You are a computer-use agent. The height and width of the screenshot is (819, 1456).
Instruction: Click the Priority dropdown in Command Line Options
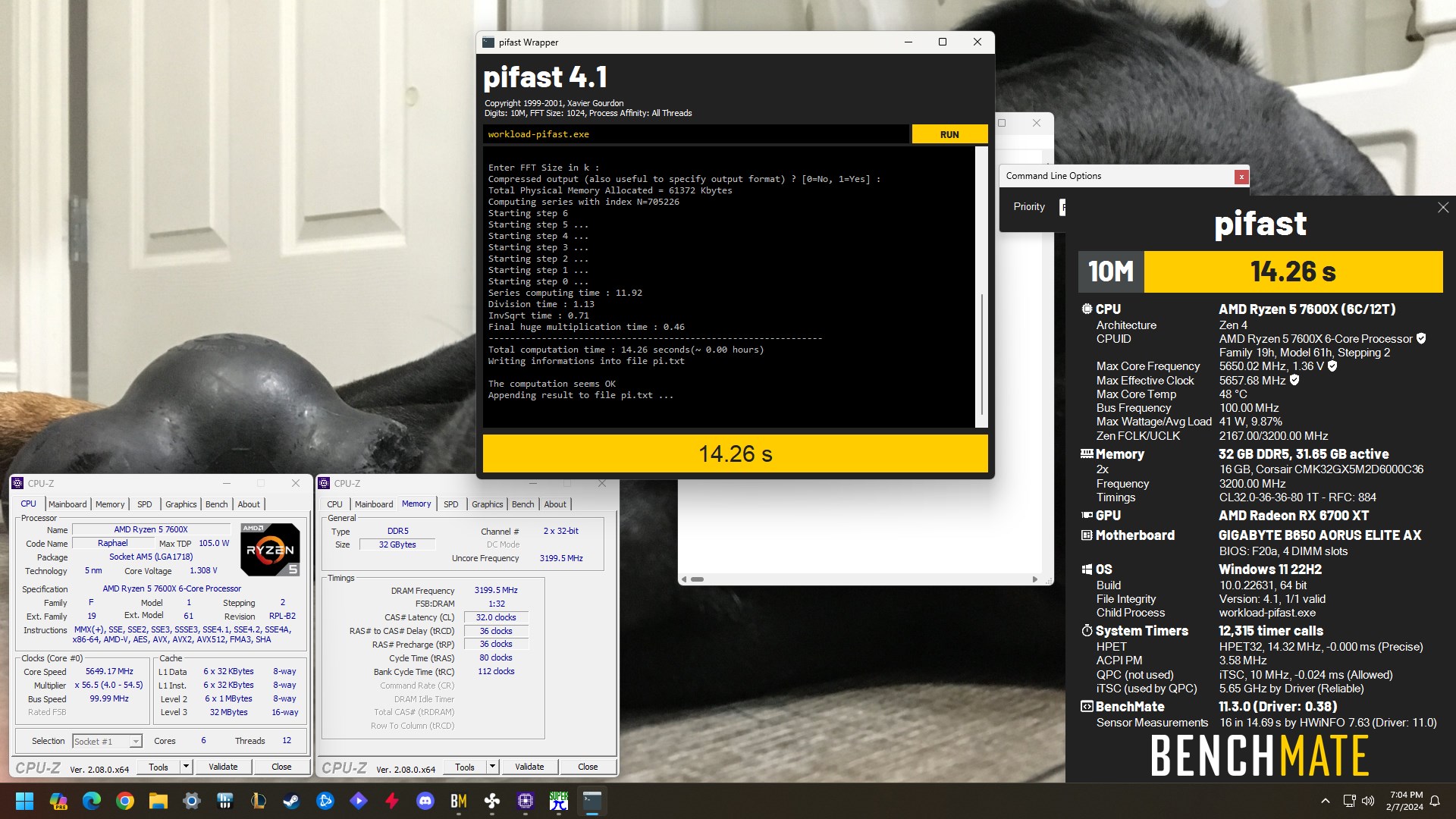pos(1062,207)
